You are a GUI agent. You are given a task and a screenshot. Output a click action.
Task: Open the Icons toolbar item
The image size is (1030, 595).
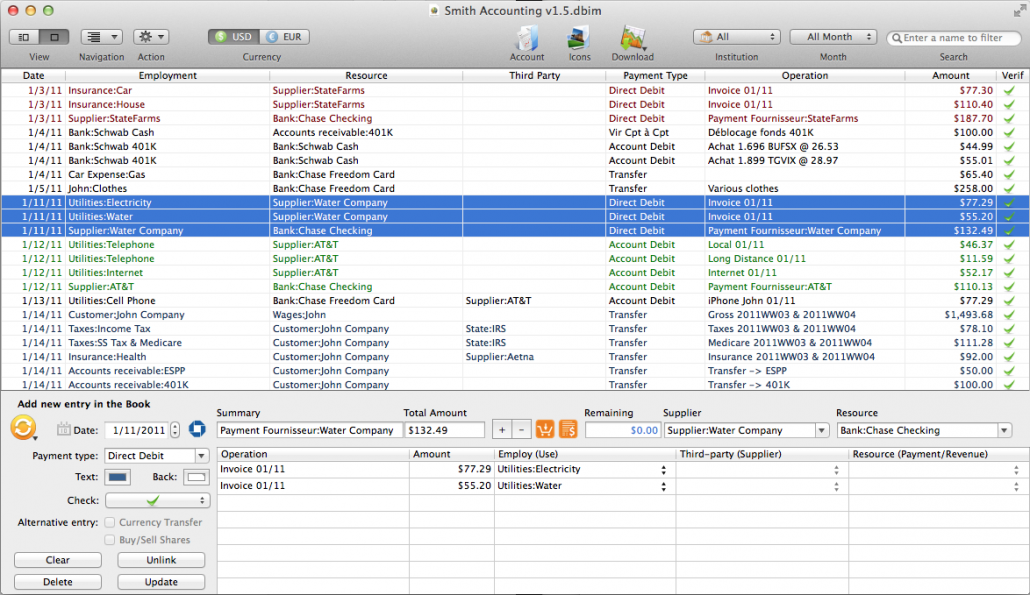click(x=579, y=39)
